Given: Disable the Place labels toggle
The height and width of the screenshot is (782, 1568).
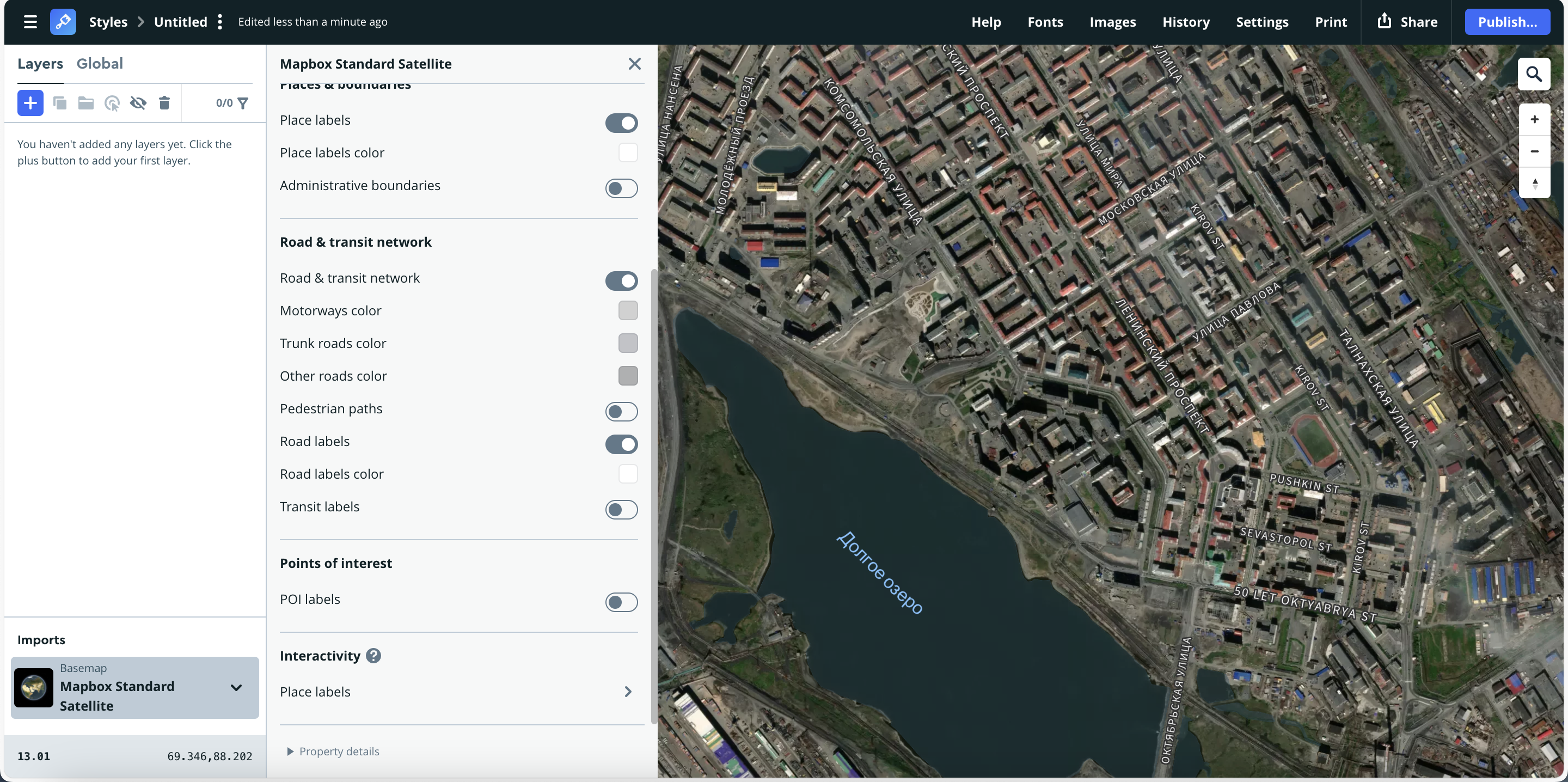Looking at the screenshot, I should [x=621, y=123].
